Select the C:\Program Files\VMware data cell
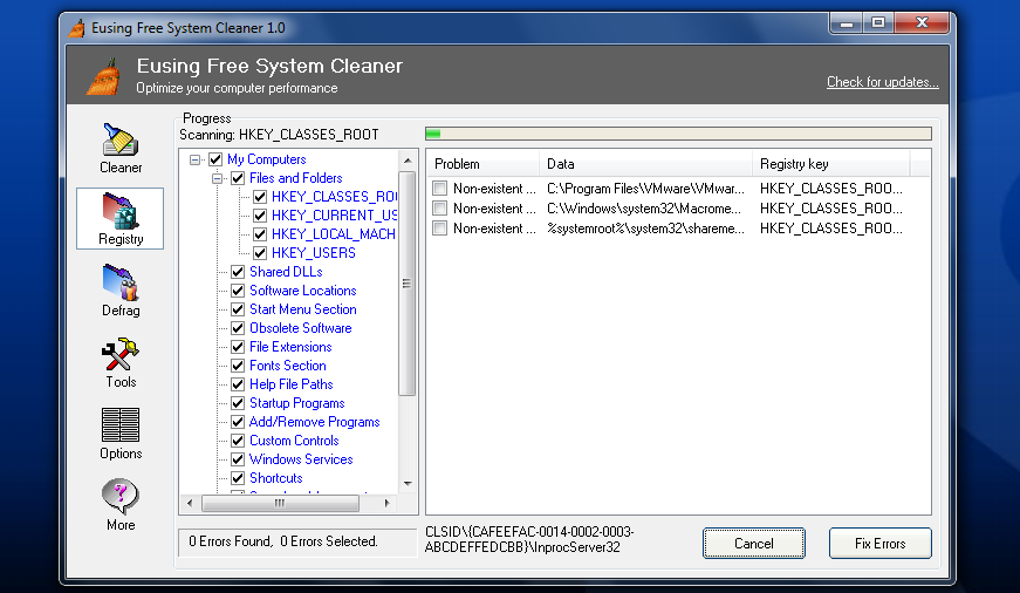This screenshot has width=1020, height=593. point(645,189)
